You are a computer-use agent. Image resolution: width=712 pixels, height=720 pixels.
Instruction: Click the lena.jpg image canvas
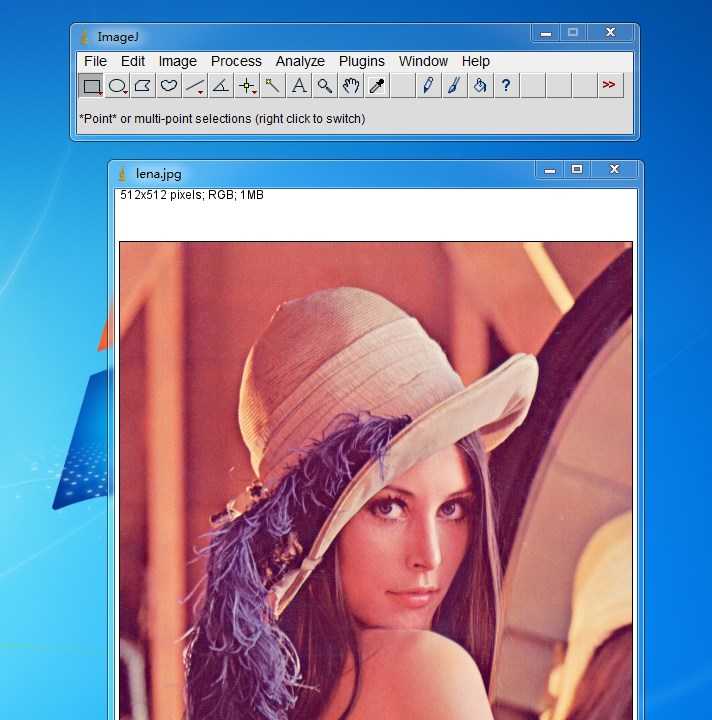tap(376, 480)
